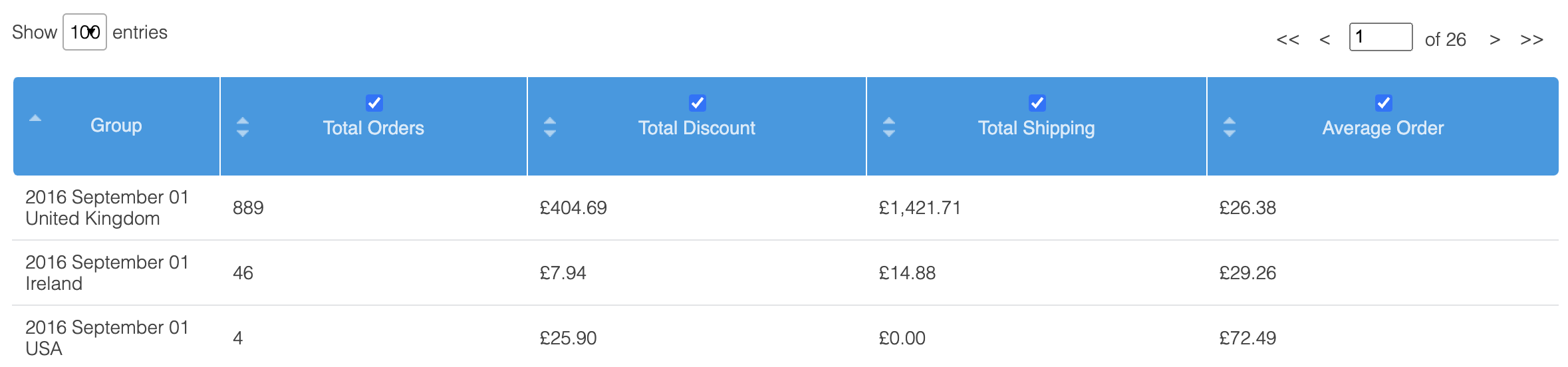
Task: Click the Average Order sort arrows
Action: tap(1230, 127)
